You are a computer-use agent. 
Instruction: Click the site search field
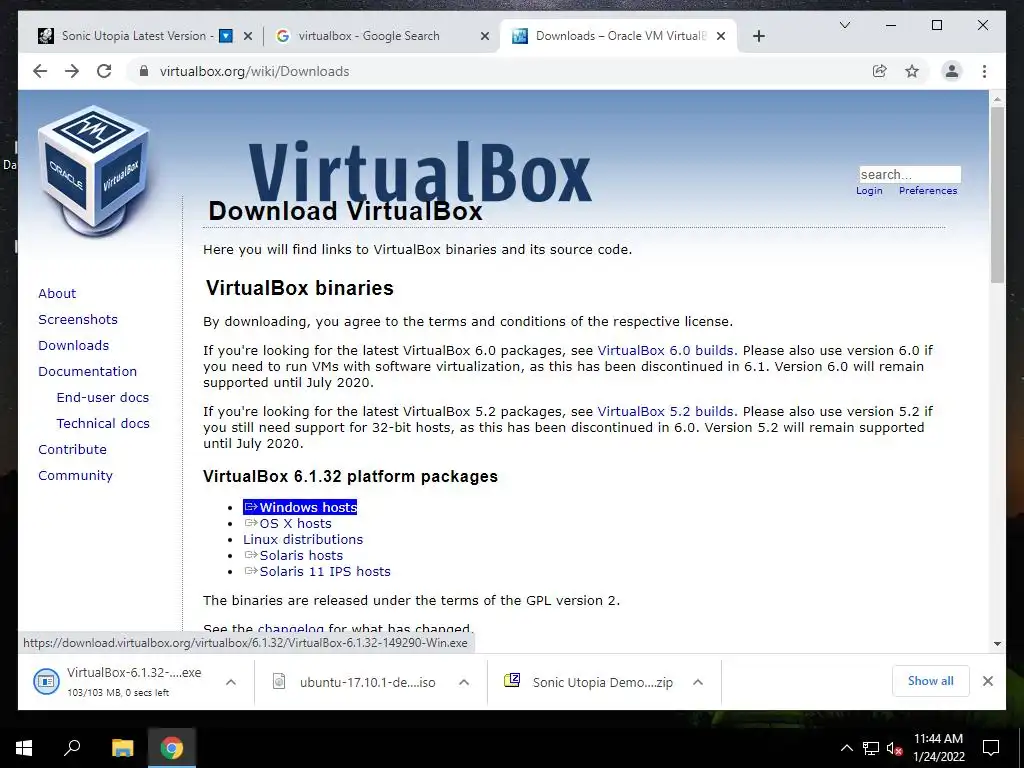point(910,174)
